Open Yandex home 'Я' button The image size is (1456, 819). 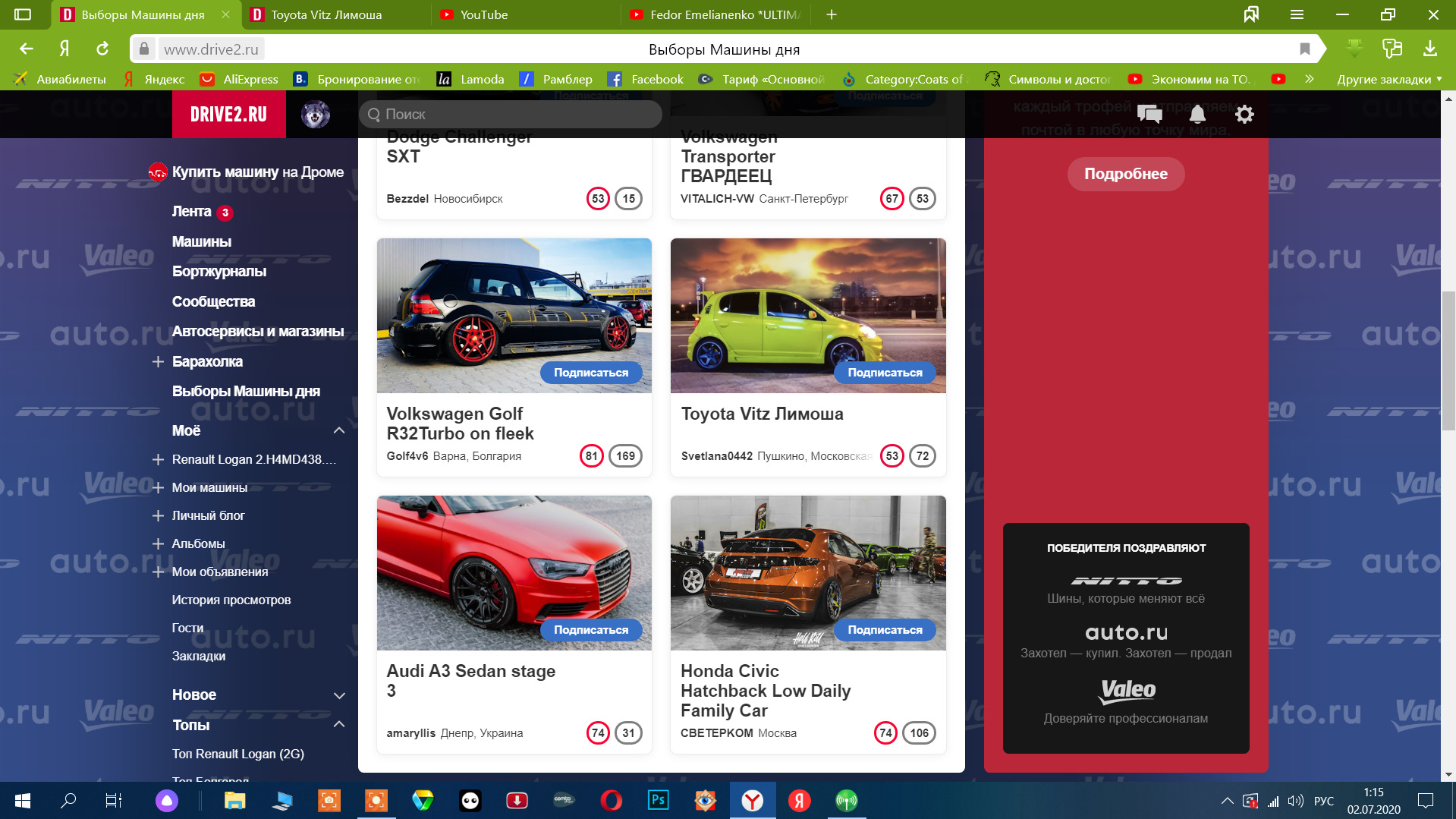pos(64,49)
